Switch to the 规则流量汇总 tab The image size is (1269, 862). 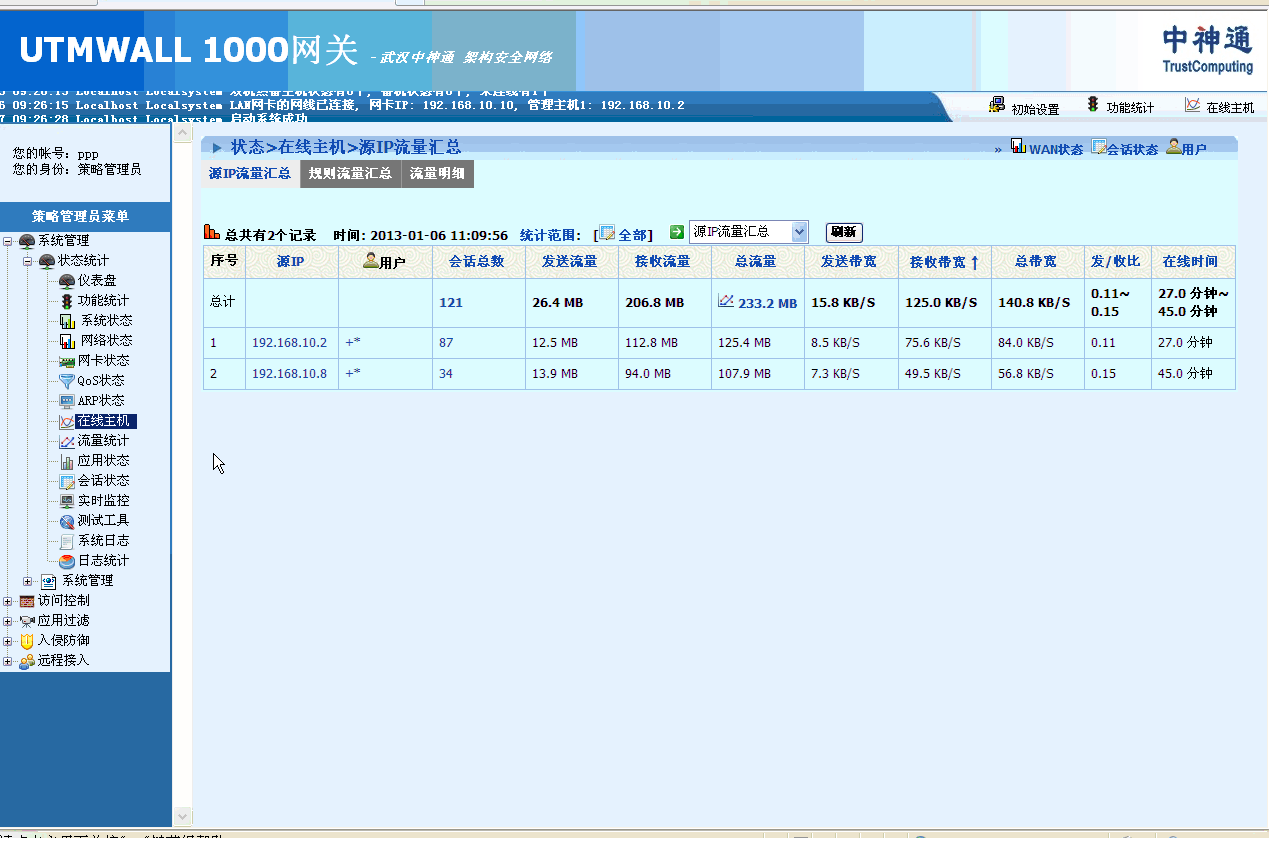pos(350,173)
